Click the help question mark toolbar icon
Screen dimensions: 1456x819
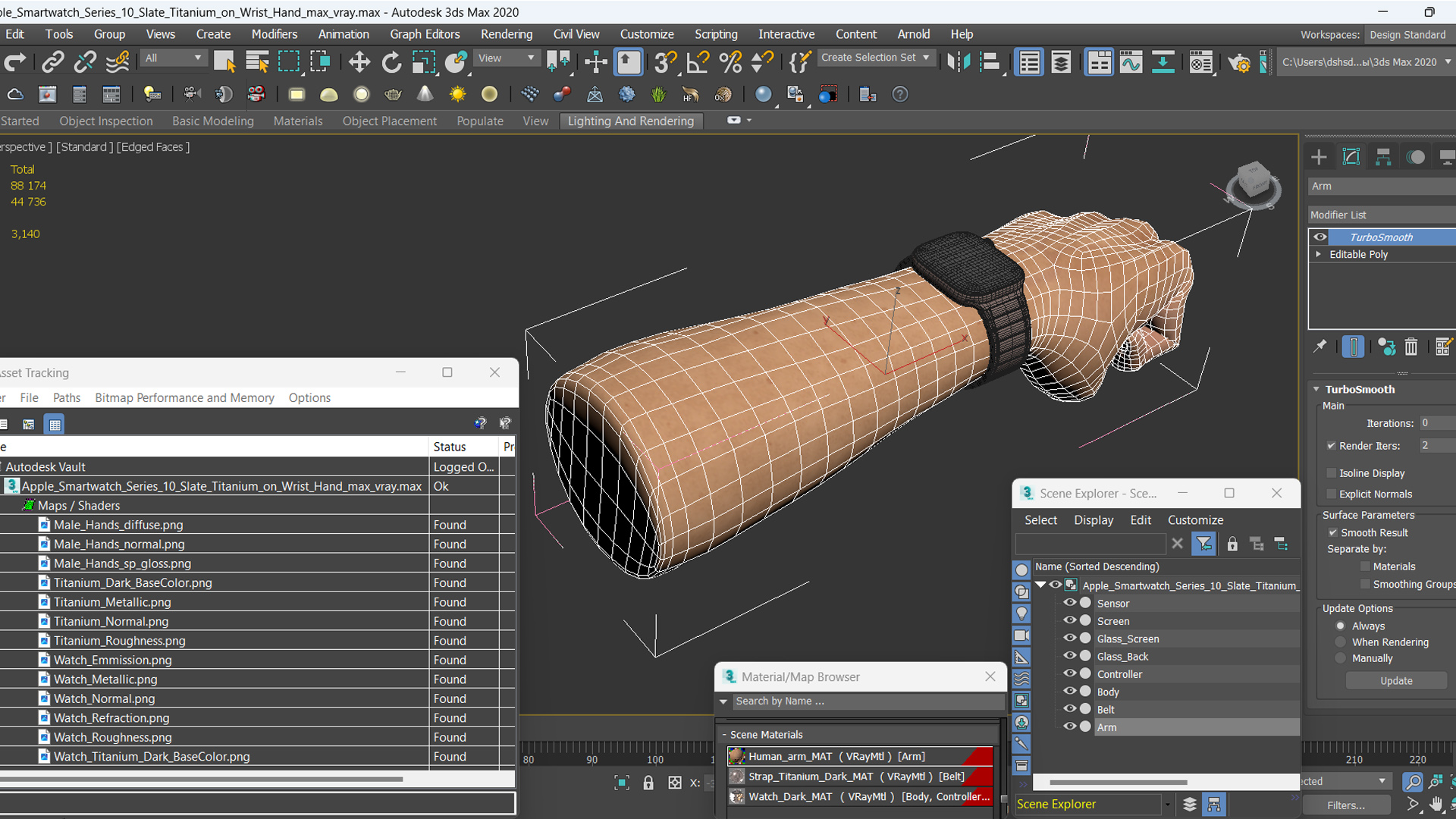pos(900,94)
